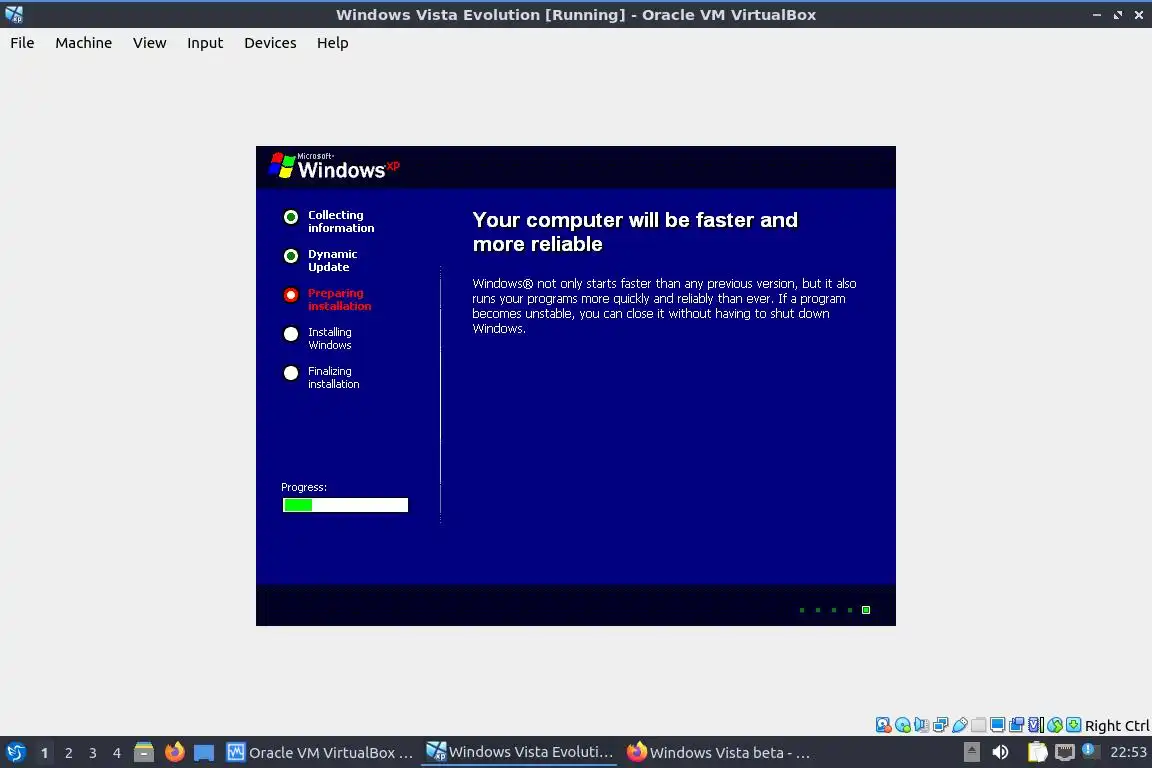Click the show desktop icon in panel

[x=204, y=753]
